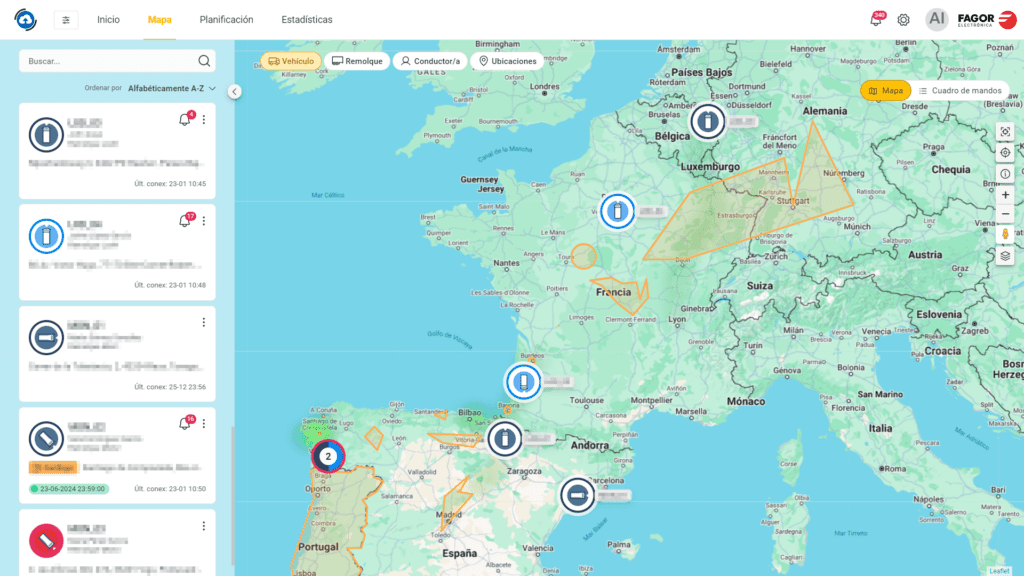Click the filter sliders icon beside logo
The height and width of the screenshot is (576, 1024).
point(66,20)
